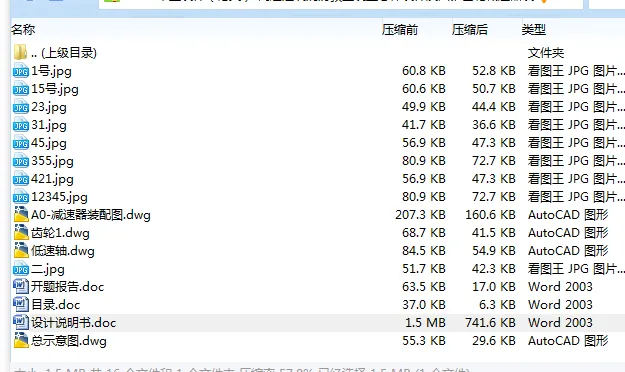The width and height of the screenshot is (625, 372).
Task: Click the 29.6 KB compressed size value
Action: tap(494, 341)
